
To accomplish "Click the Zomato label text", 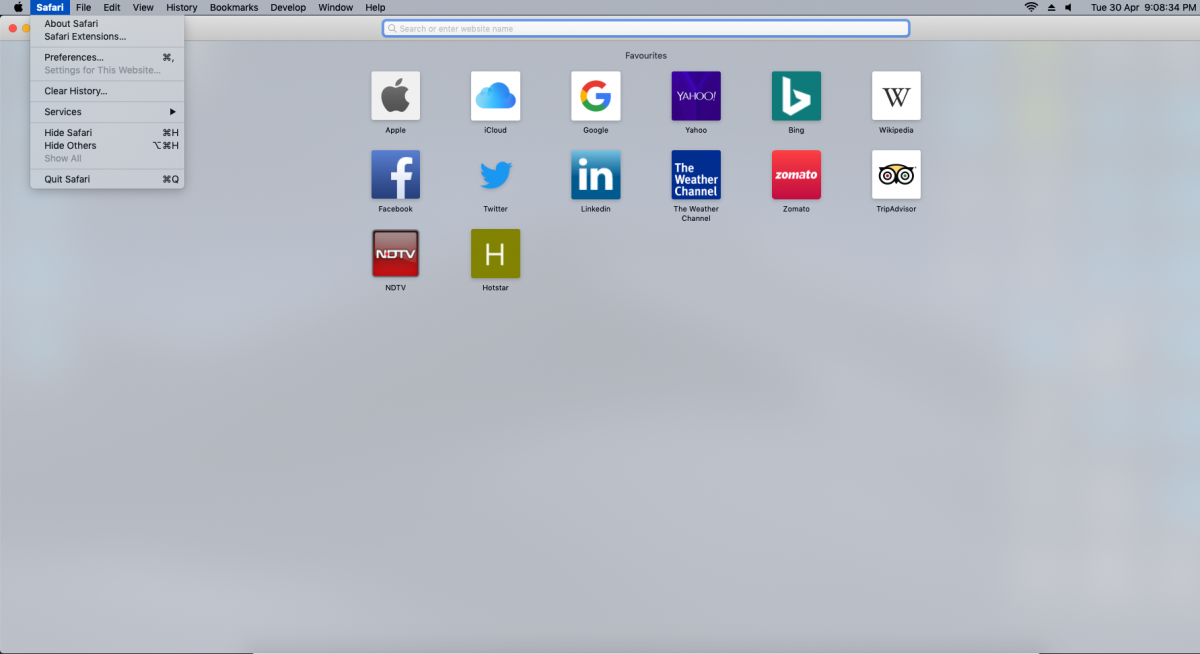I will tap(796, 209).
